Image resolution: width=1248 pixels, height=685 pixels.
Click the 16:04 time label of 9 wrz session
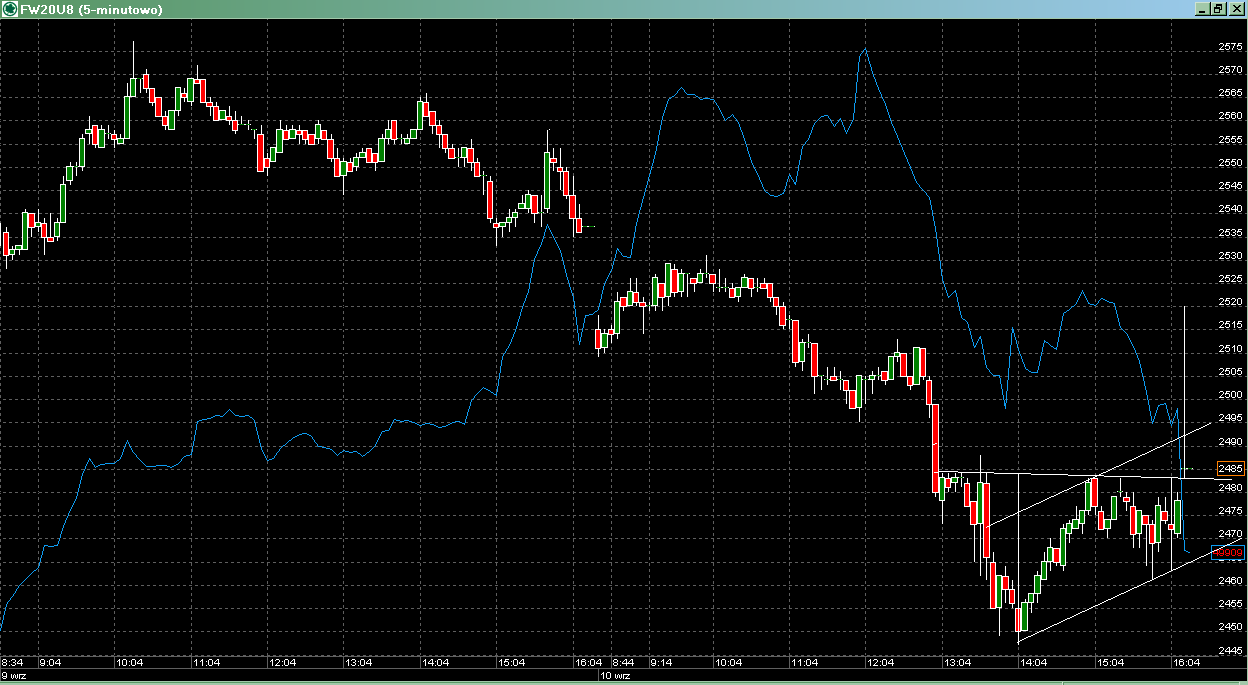coord(588,663)
